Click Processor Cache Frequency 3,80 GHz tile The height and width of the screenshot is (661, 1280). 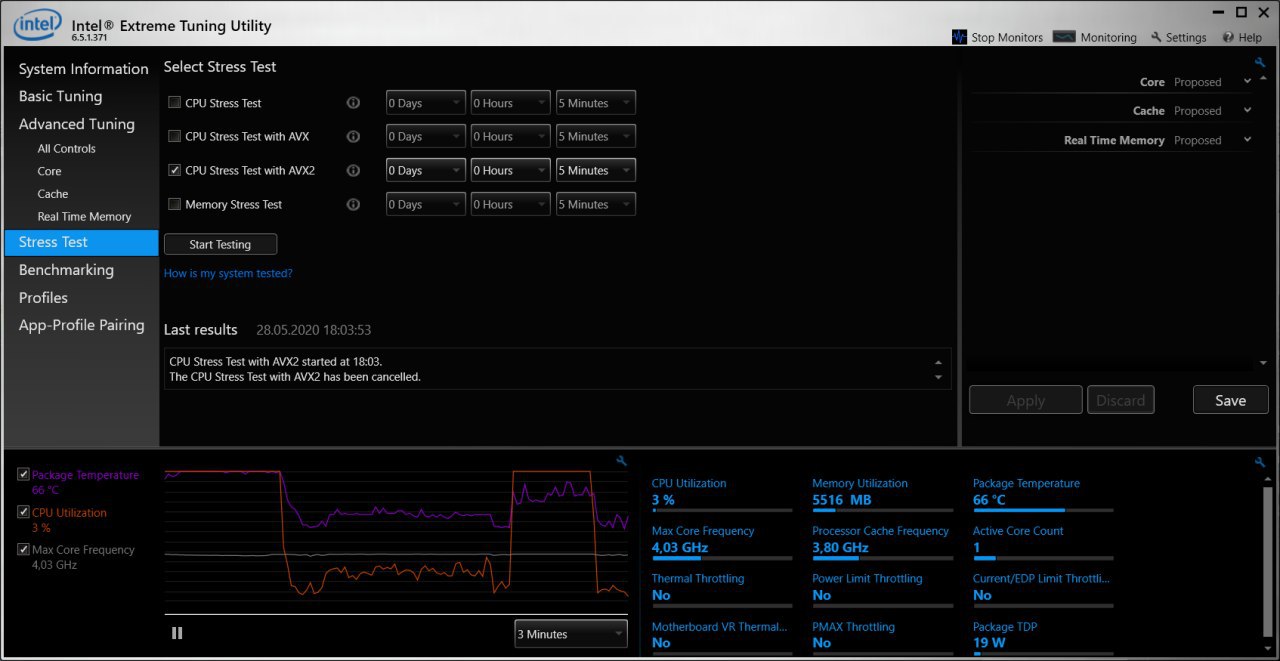pos(882,542)
